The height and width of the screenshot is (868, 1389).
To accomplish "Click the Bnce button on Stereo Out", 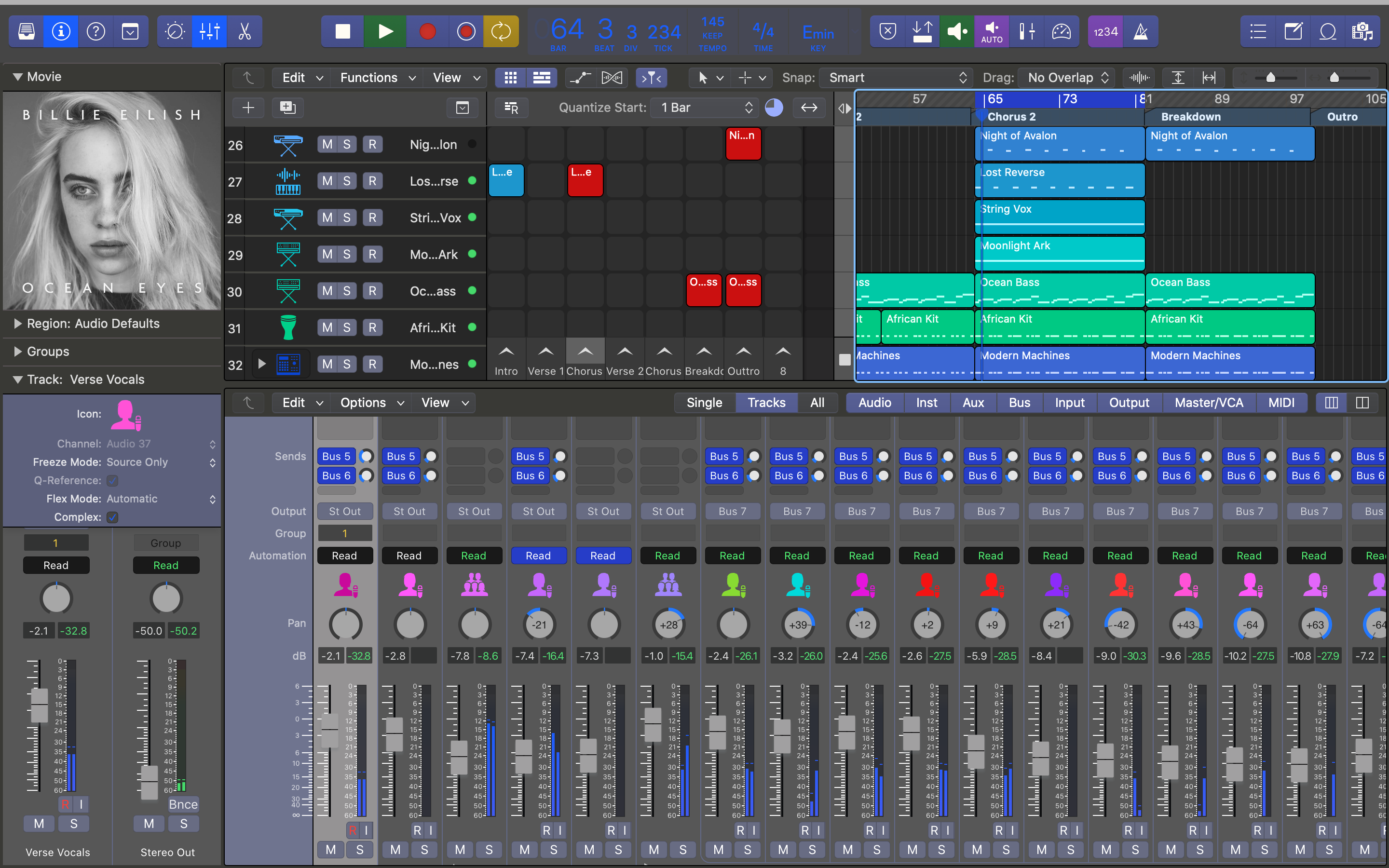I will 183,804.
